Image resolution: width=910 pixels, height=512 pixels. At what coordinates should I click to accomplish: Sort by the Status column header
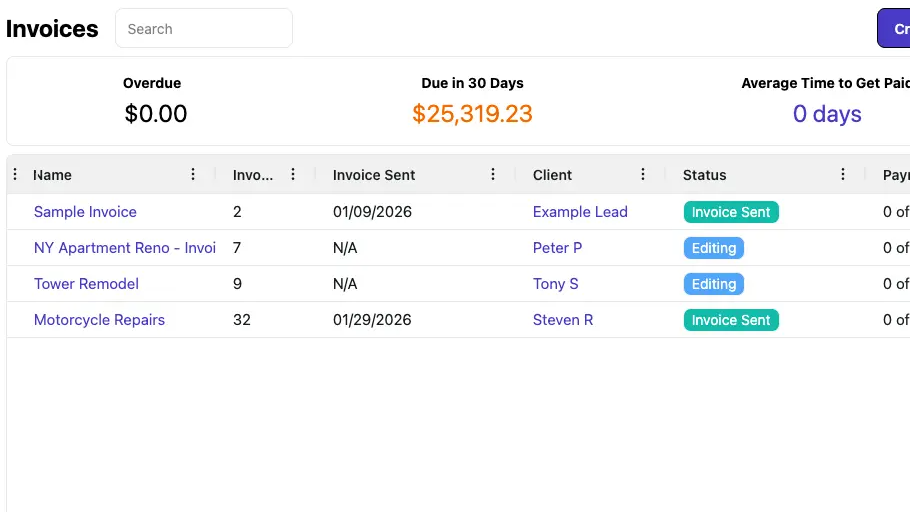[704, 175]
